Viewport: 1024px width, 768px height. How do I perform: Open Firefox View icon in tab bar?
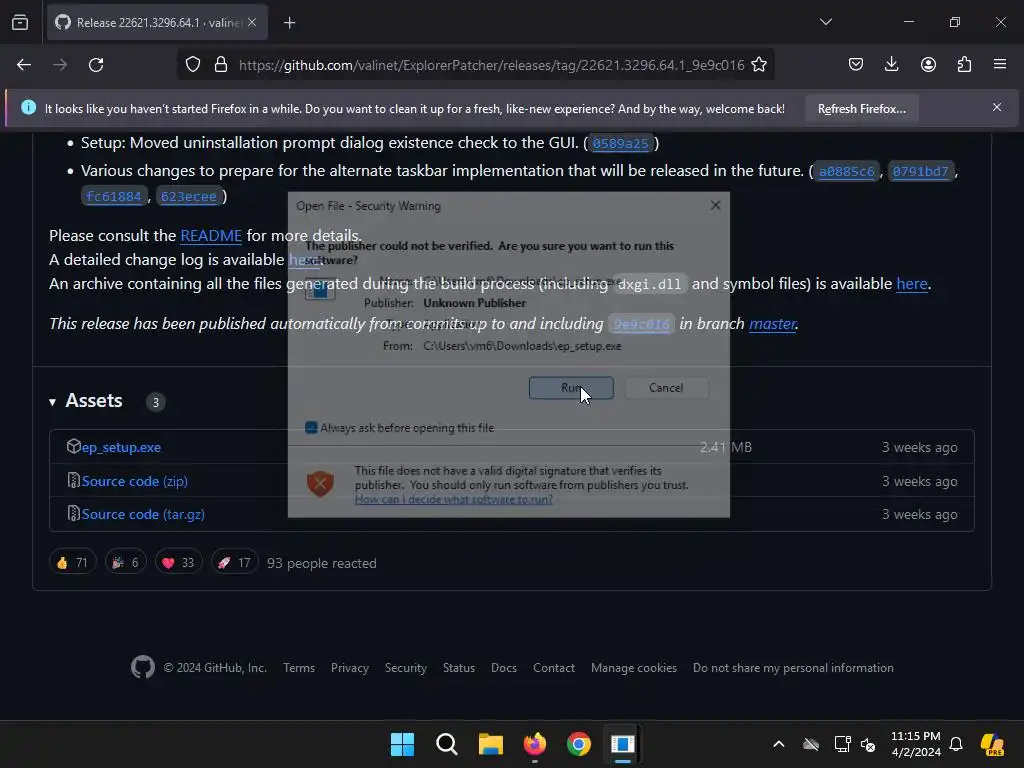(20, 22)
